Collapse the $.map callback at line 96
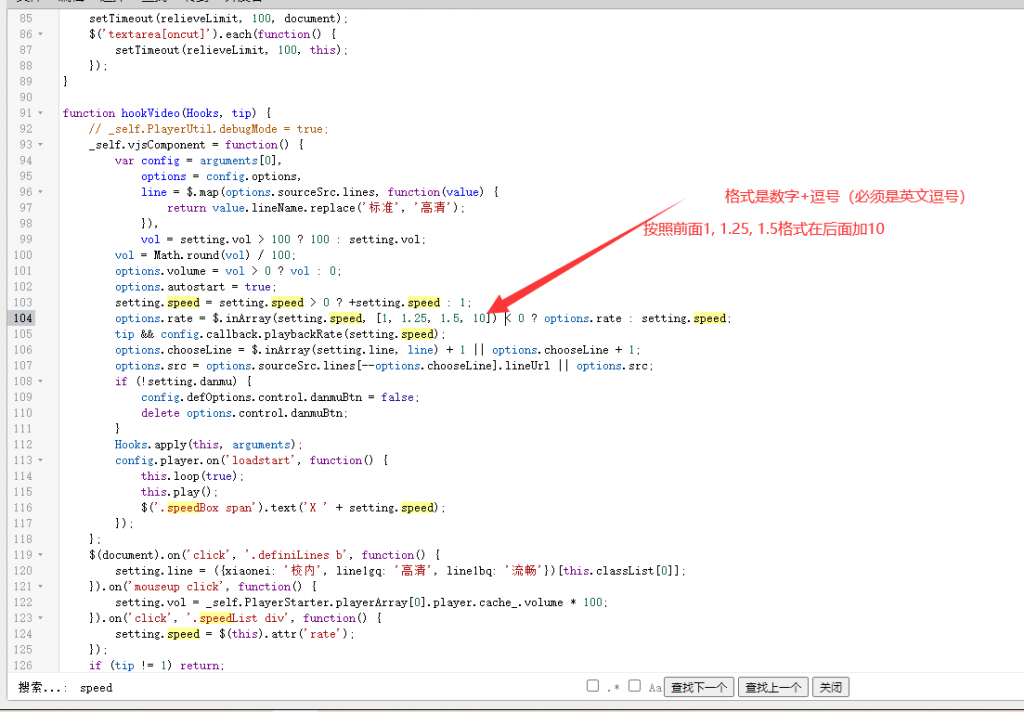 click(40, 192)
